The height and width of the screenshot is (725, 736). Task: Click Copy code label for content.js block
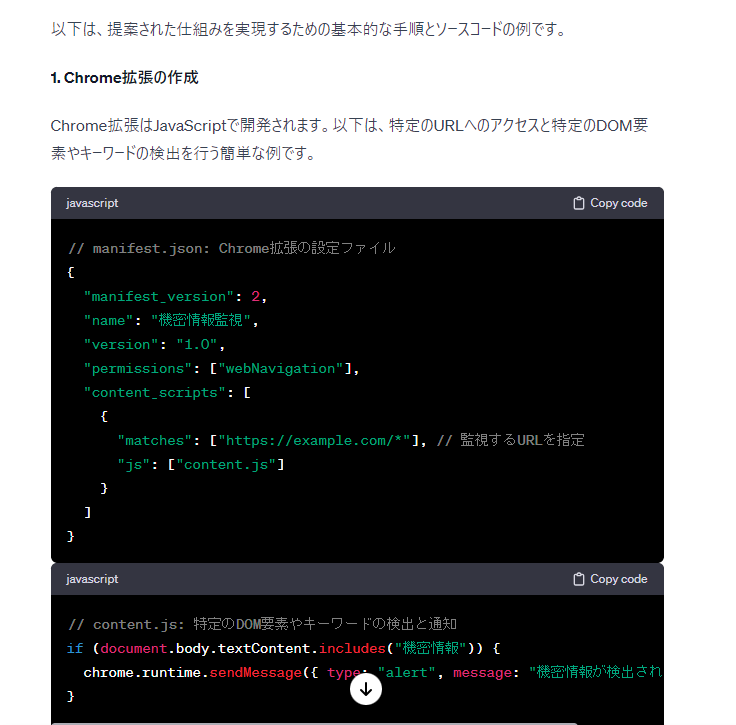(618, 579)
